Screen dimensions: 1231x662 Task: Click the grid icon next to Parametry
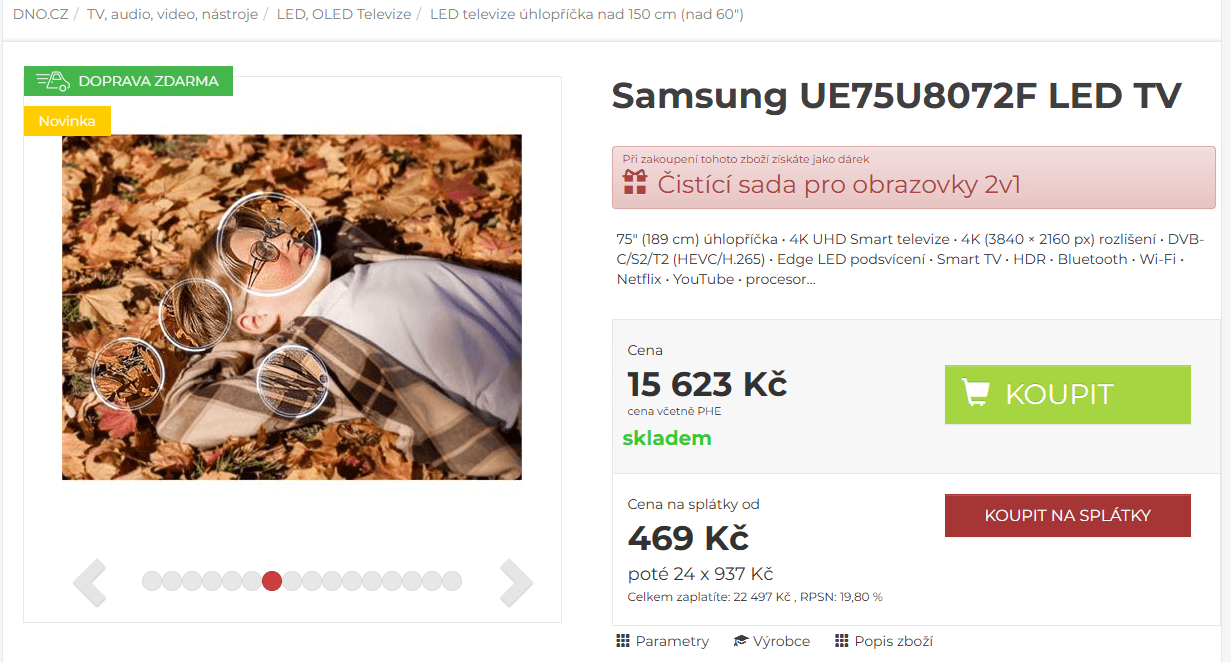point(623,641)
